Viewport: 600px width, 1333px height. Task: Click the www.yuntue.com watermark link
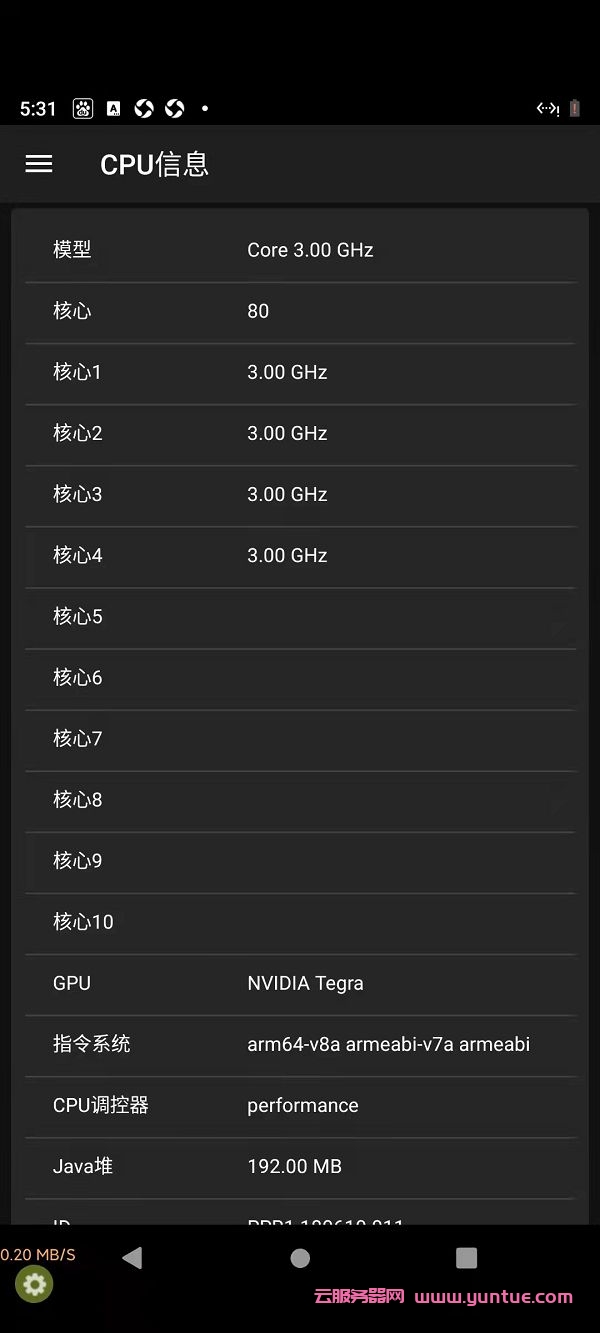pos(493,1297)
